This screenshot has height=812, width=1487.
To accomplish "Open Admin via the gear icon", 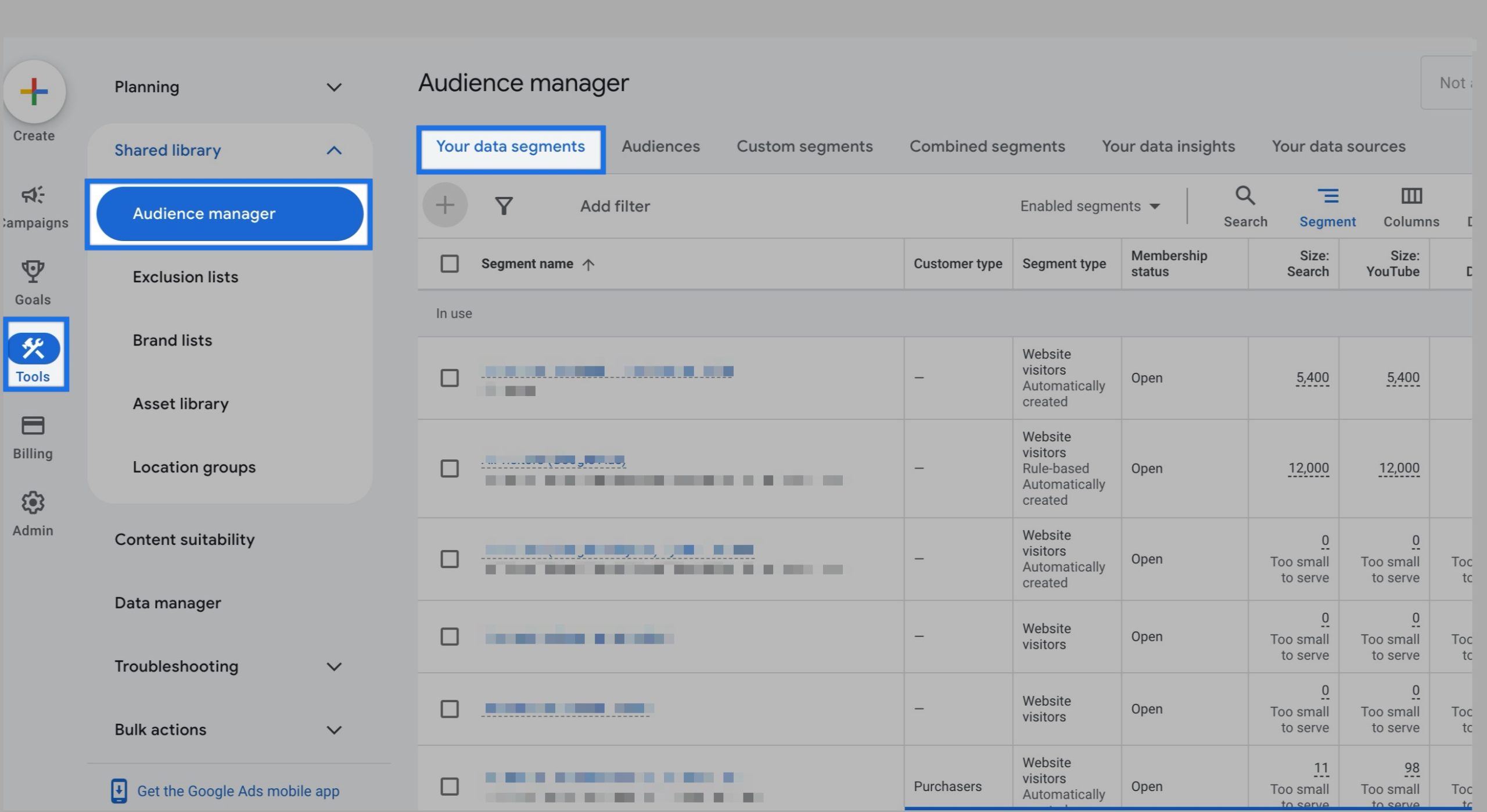I will coord(33,502).
